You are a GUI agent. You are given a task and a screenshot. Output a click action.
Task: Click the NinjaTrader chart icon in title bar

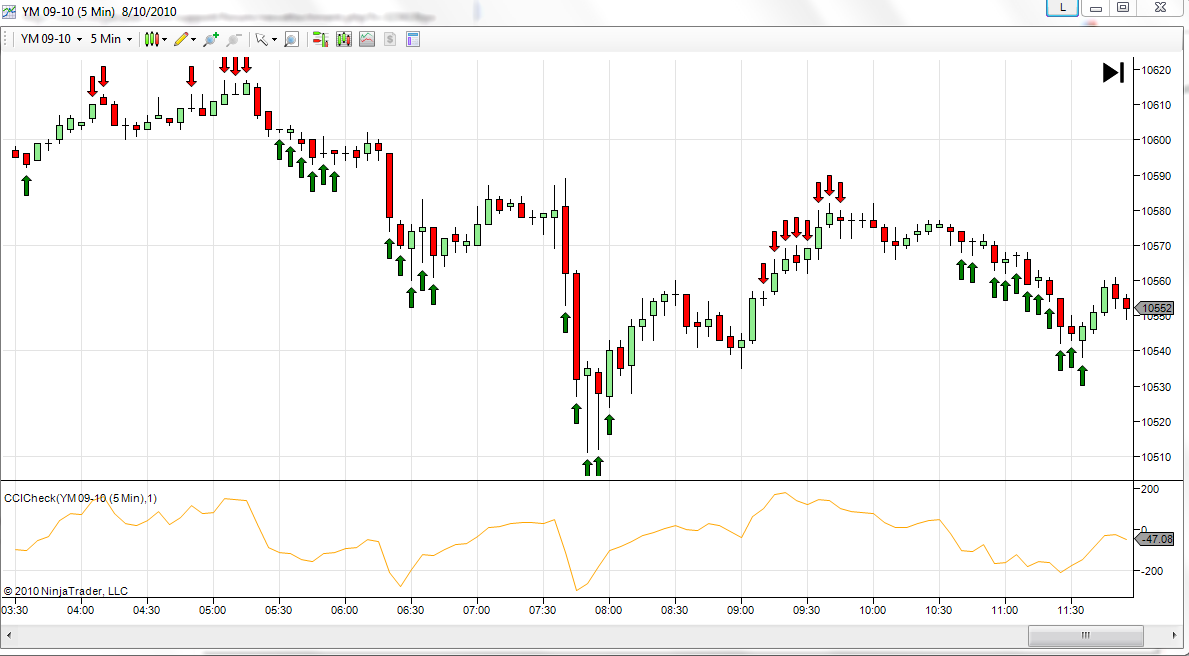point(11,11)
